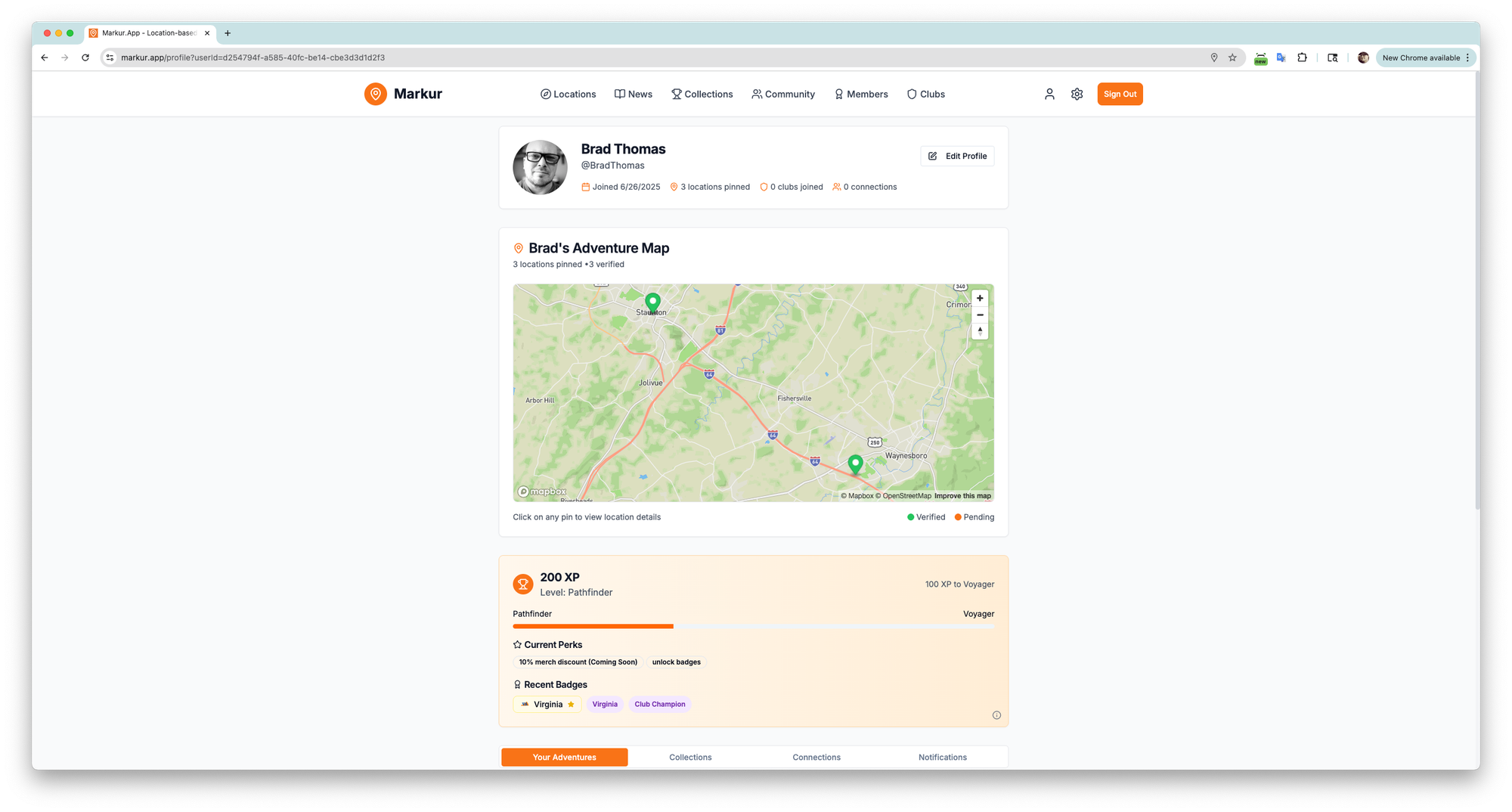Image resolution: width=1512 pixels, height=812 pixels.
Task: Open the Clubs nav item
Action: (926, 95)
